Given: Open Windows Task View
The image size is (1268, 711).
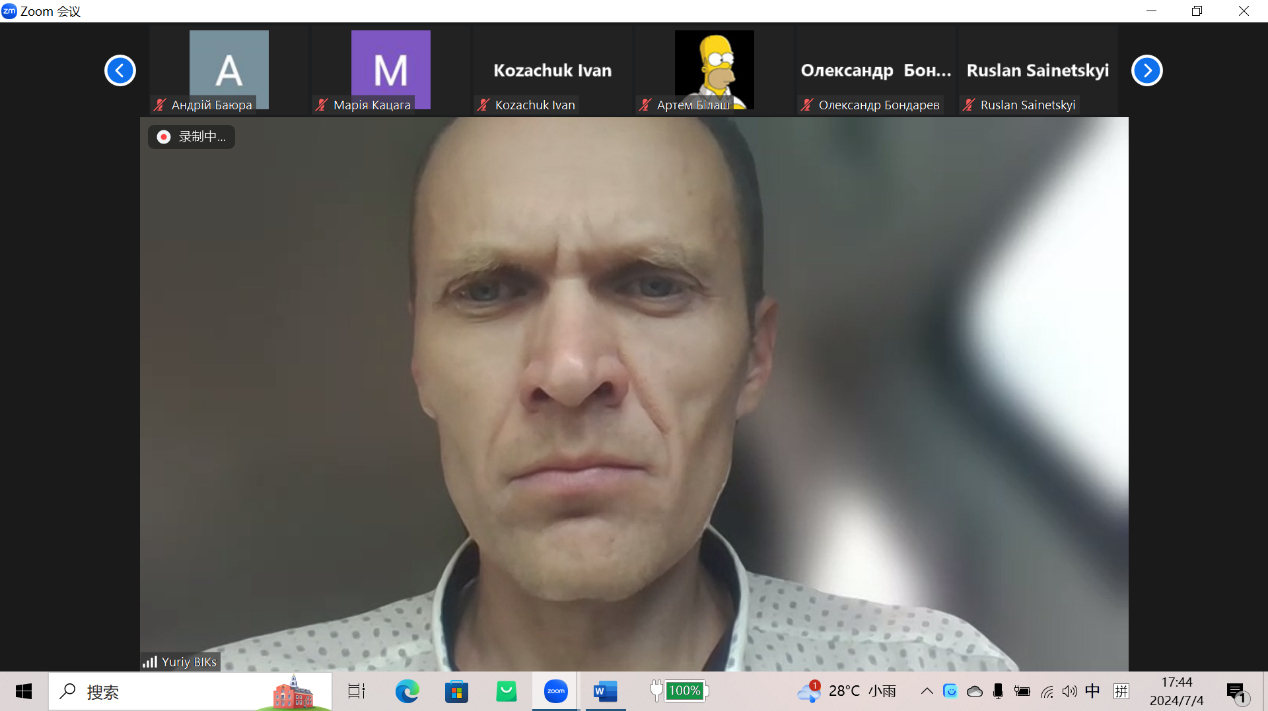Looking at the screenshot, I should tap(356, 691).
